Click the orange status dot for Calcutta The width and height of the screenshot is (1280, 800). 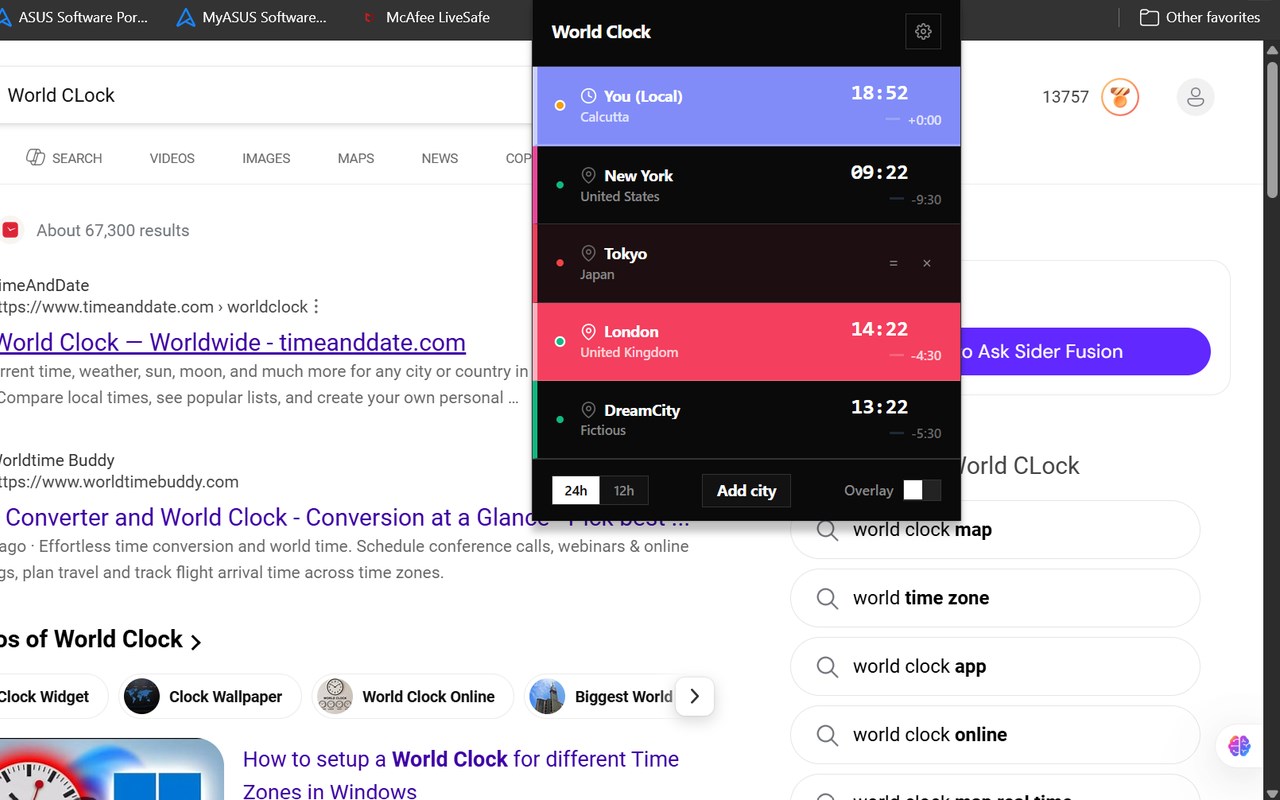pos(560,105)
